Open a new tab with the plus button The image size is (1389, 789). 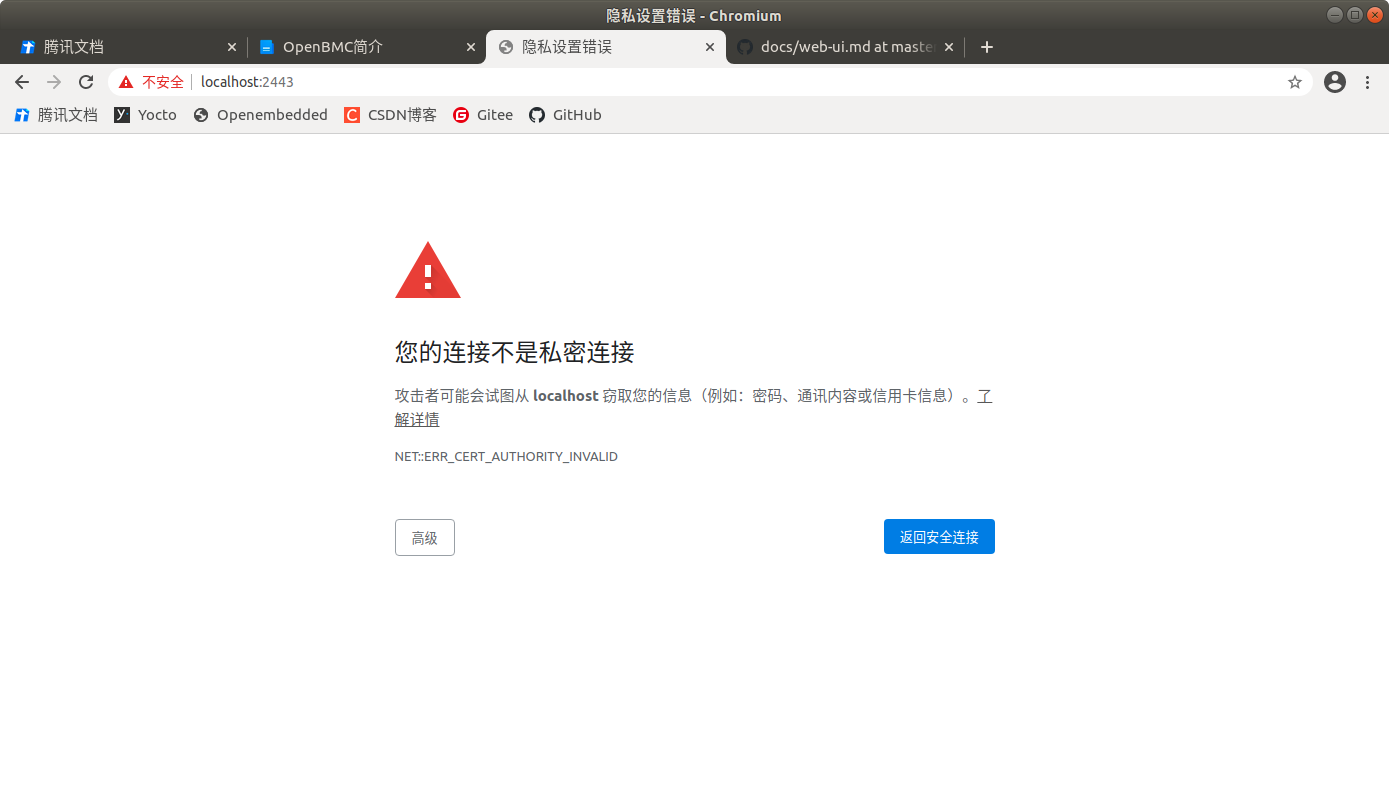point(986,46)
